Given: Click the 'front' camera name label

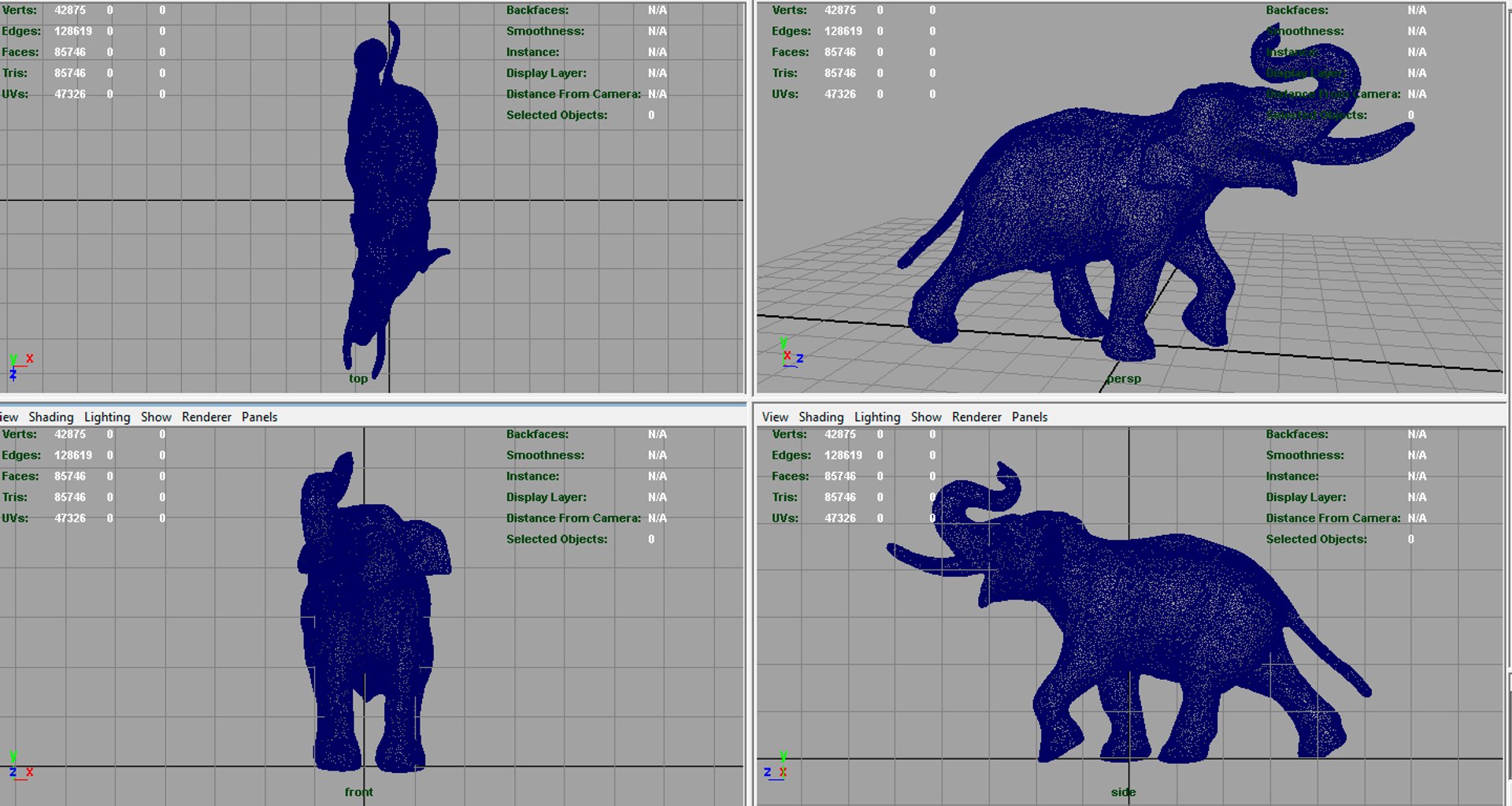Looking at the screenshot, I should 358,792.
